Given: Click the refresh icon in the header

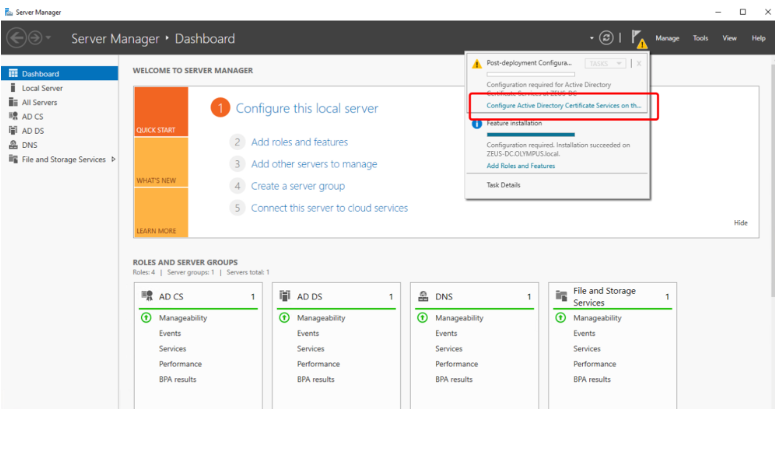Looking at the screenshot, I should 606,38.
